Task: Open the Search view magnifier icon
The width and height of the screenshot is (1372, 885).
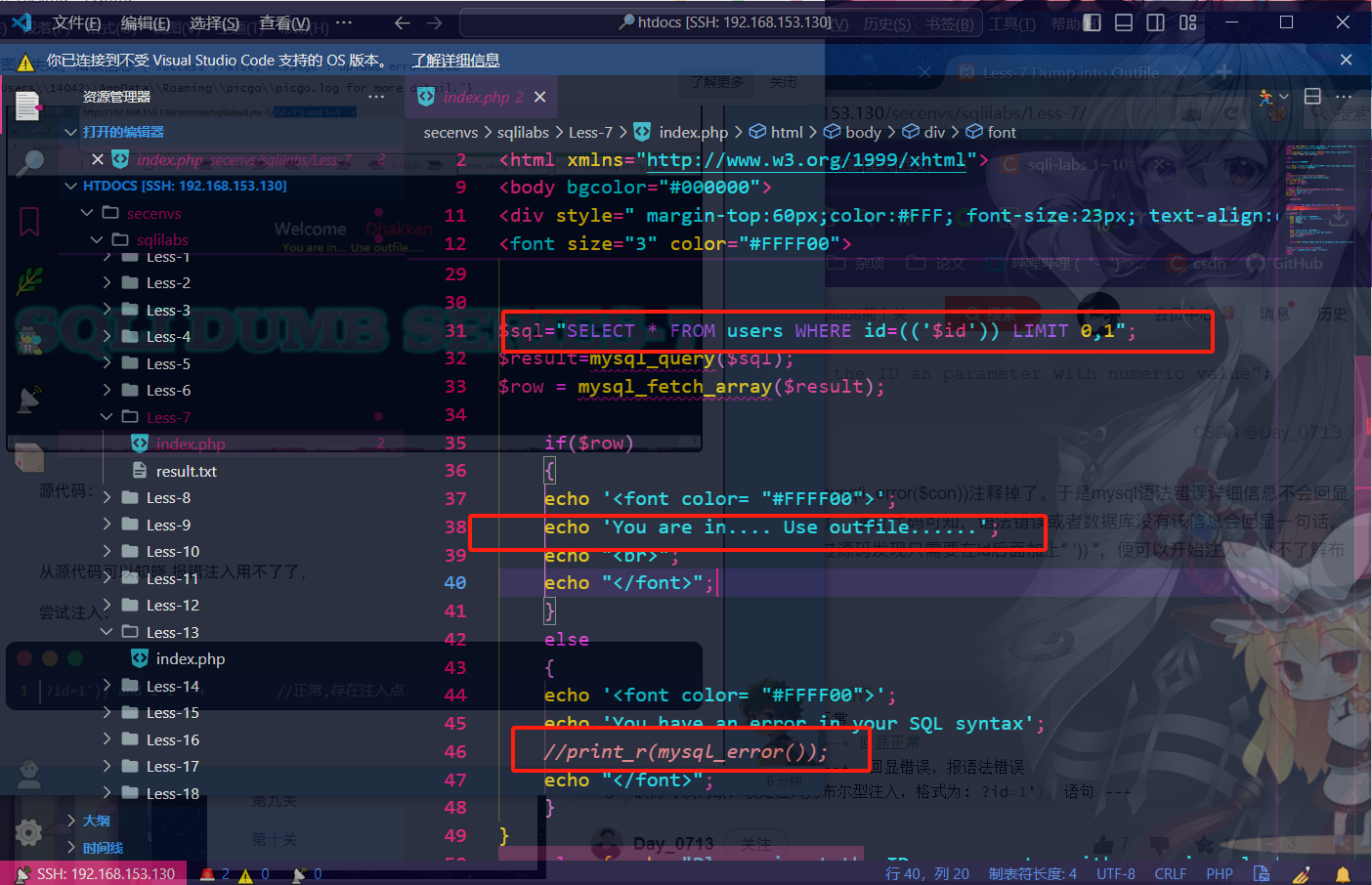Action: [29, 162]
